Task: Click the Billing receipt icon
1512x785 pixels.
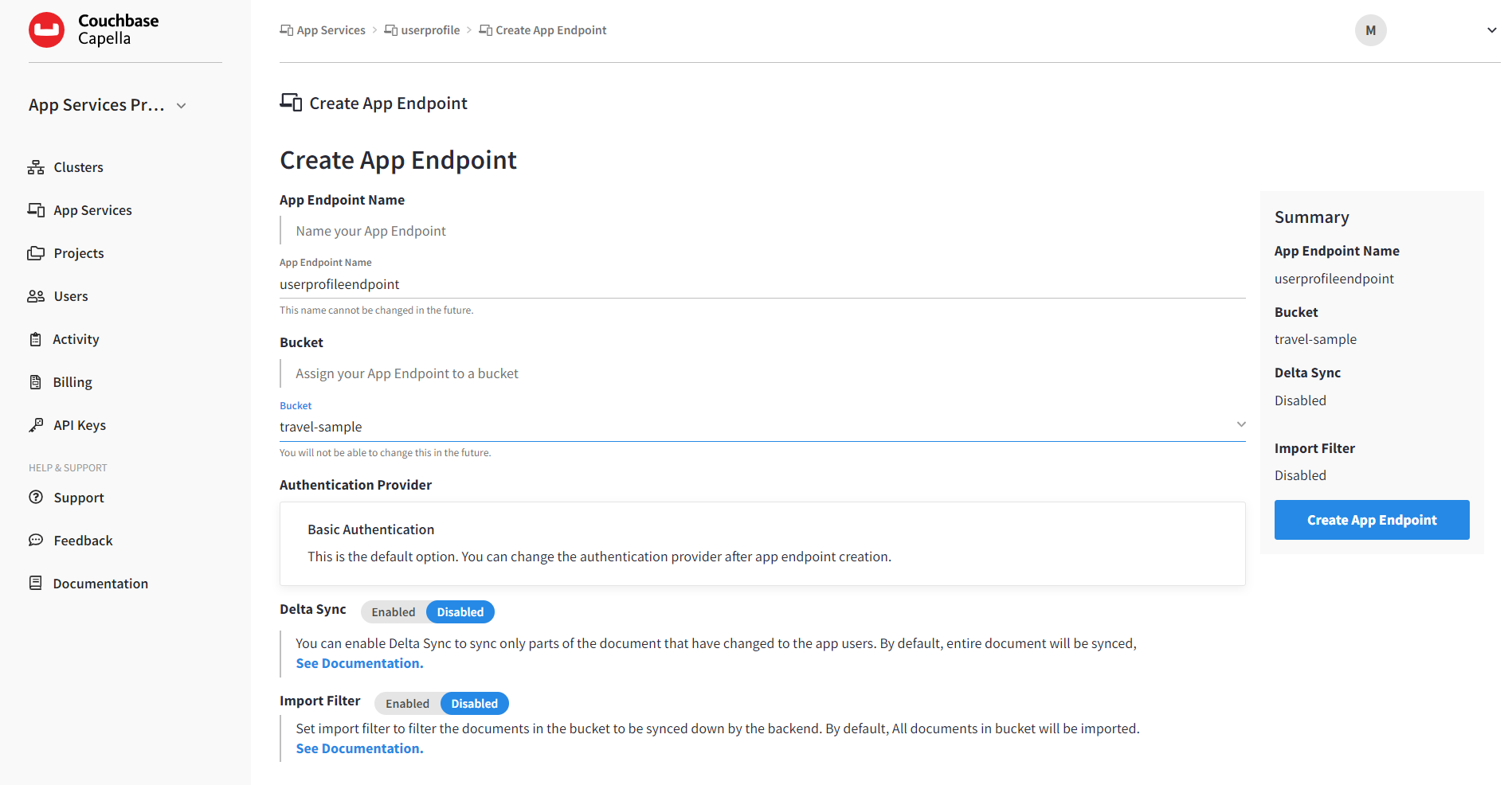Action: click(x=36, y=382)
